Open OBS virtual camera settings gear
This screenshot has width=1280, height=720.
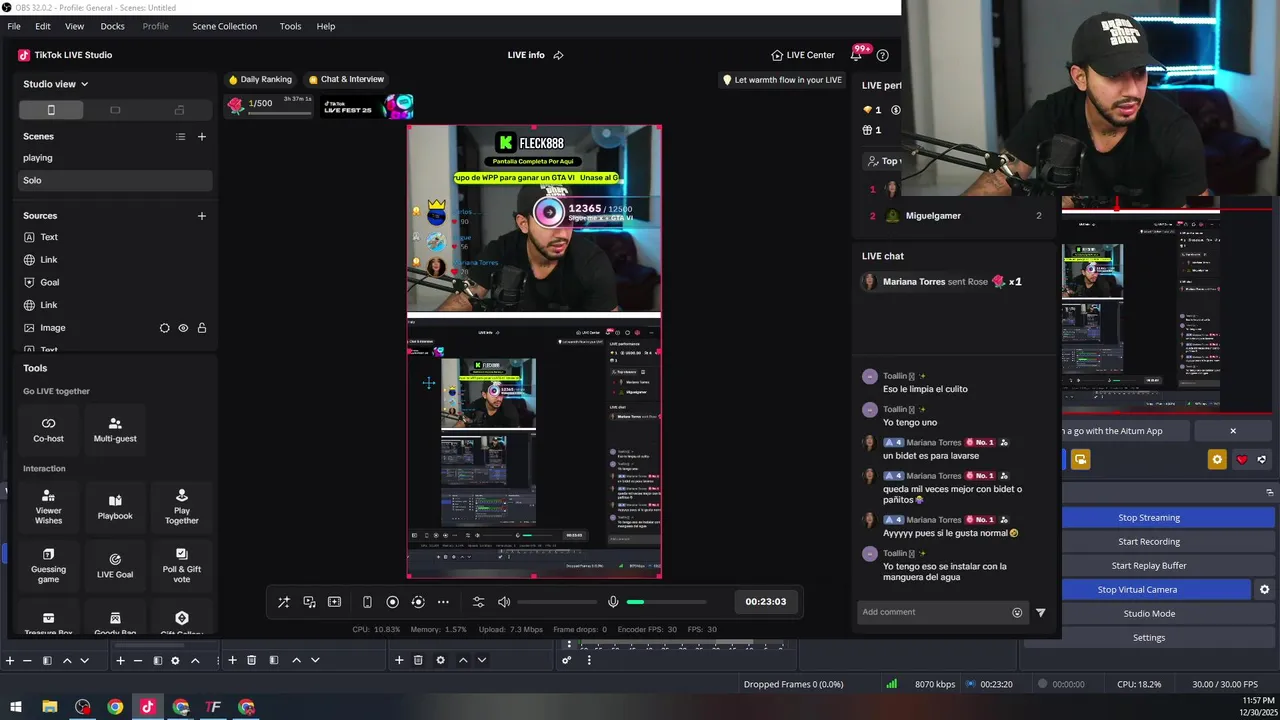pyautogui.click(x=1264, y=590)
